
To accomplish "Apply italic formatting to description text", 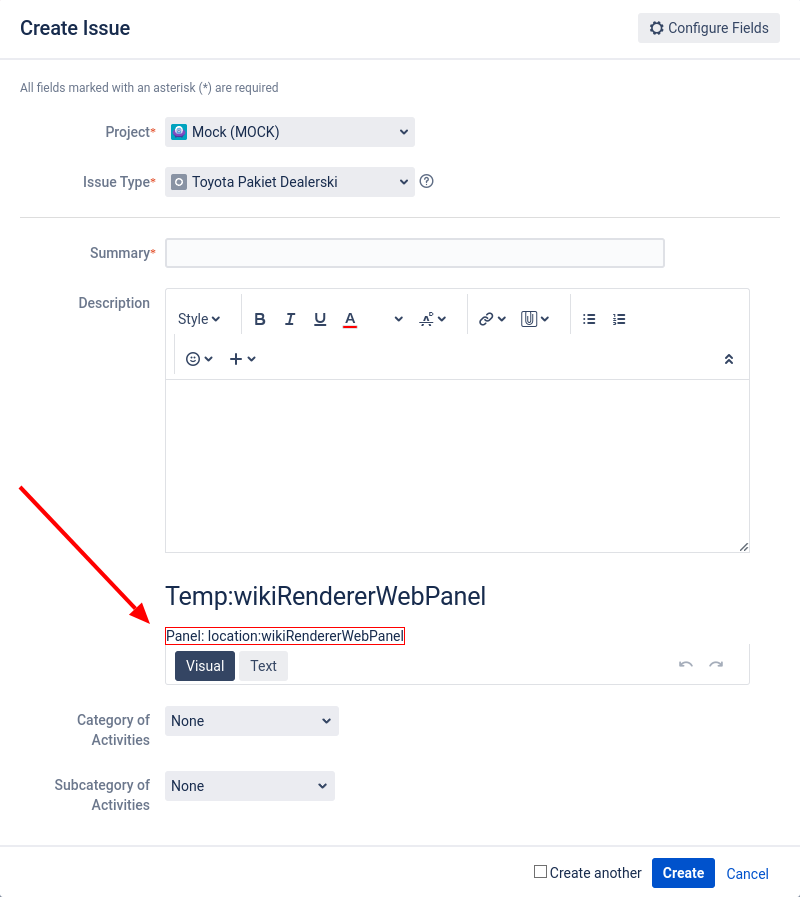I will pos(290,318).
